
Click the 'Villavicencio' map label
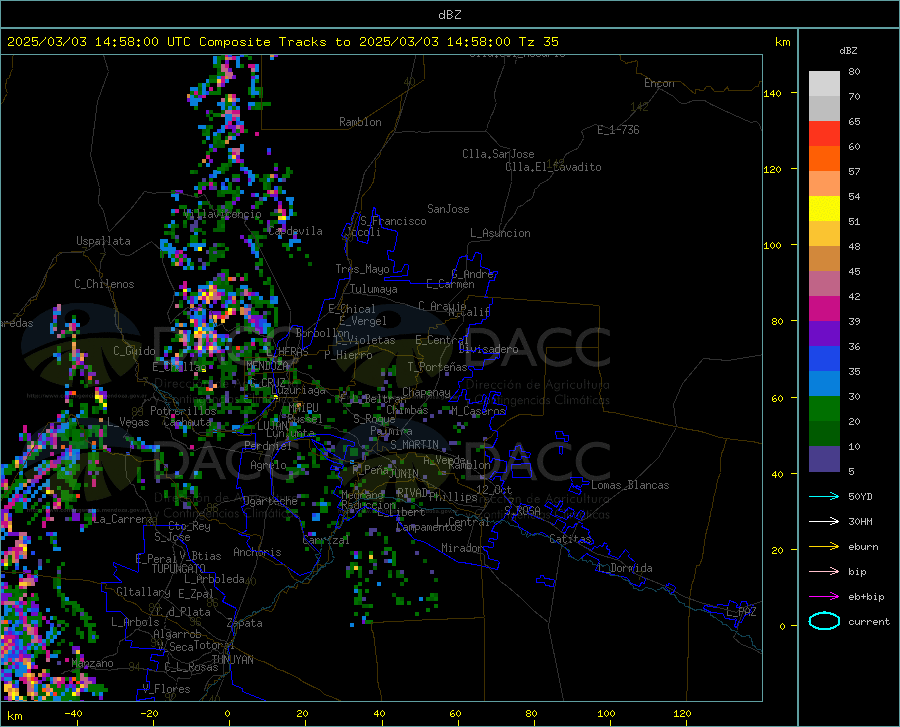click(x=223, y=214)
